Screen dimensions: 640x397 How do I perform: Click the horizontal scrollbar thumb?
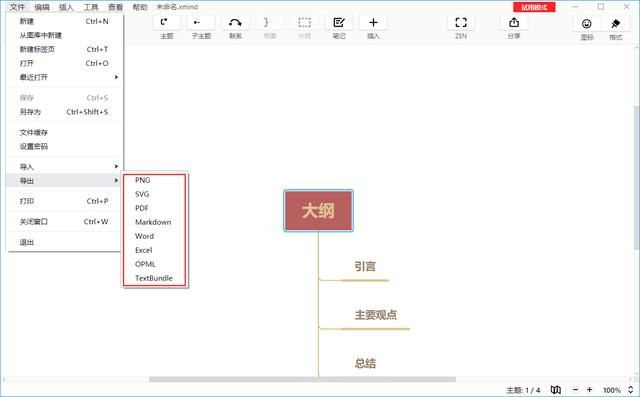(x=302, y=379)
